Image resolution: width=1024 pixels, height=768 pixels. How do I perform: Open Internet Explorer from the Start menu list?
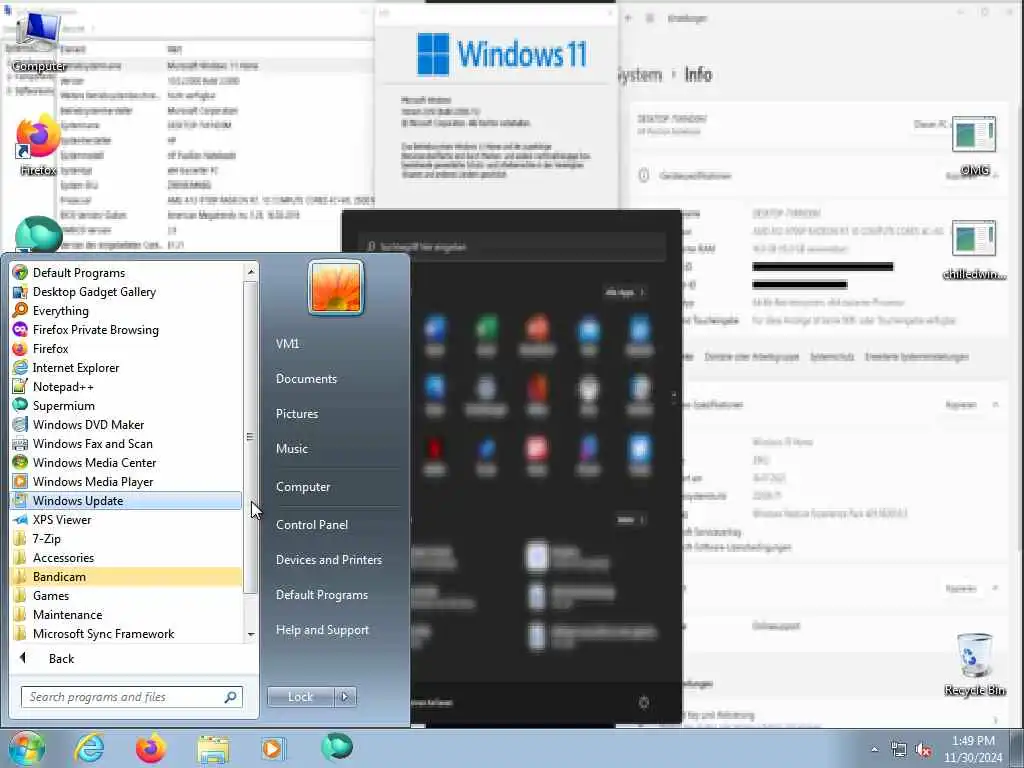tap(126, 367)
